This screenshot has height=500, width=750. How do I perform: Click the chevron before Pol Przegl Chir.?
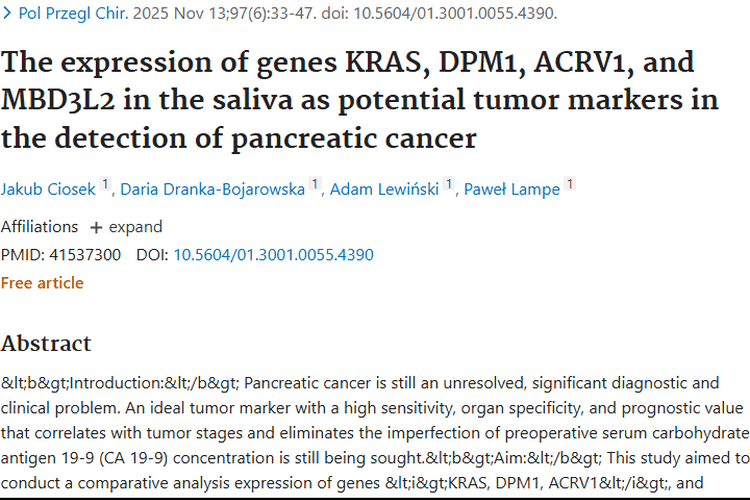7,14
